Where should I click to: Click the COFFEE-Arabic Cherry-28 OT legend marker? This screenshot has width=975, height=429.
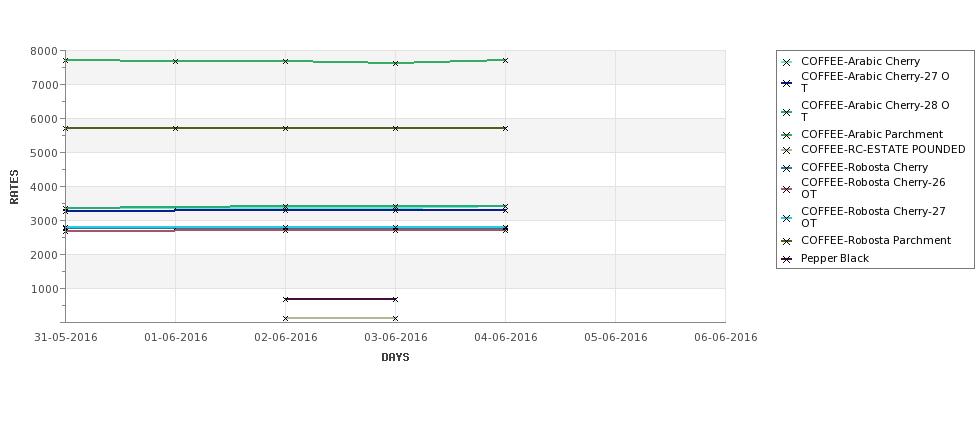point(787,113)
